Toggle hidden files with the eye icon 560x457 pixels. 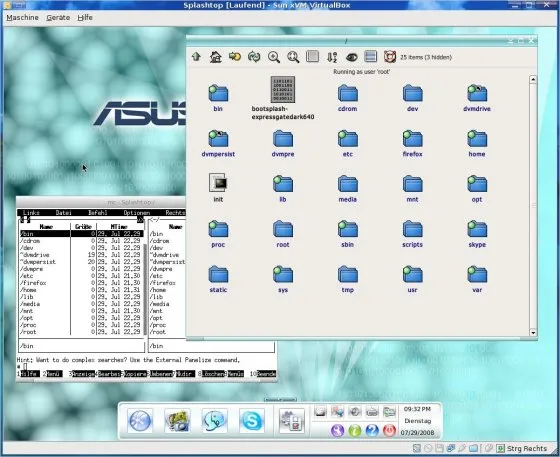coord(351,57)
